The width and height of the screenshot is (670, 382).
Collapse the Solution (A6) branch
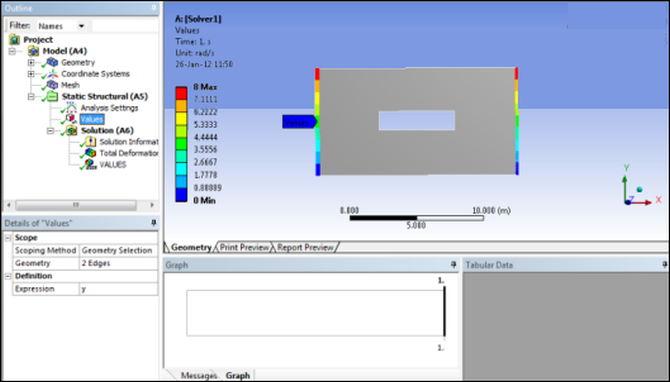[50, 130]
